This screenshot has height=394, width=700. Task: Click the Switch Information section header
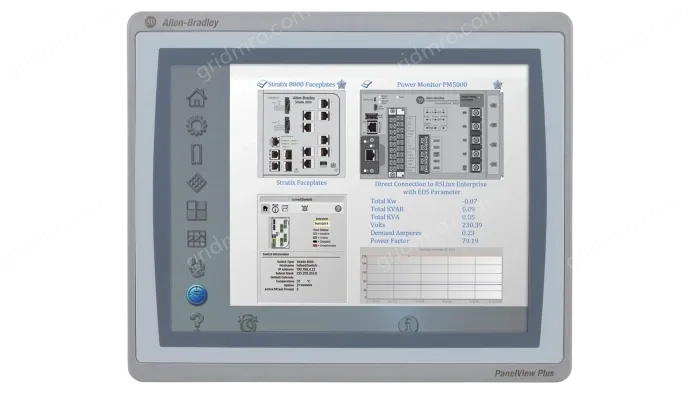pos(275,254)
